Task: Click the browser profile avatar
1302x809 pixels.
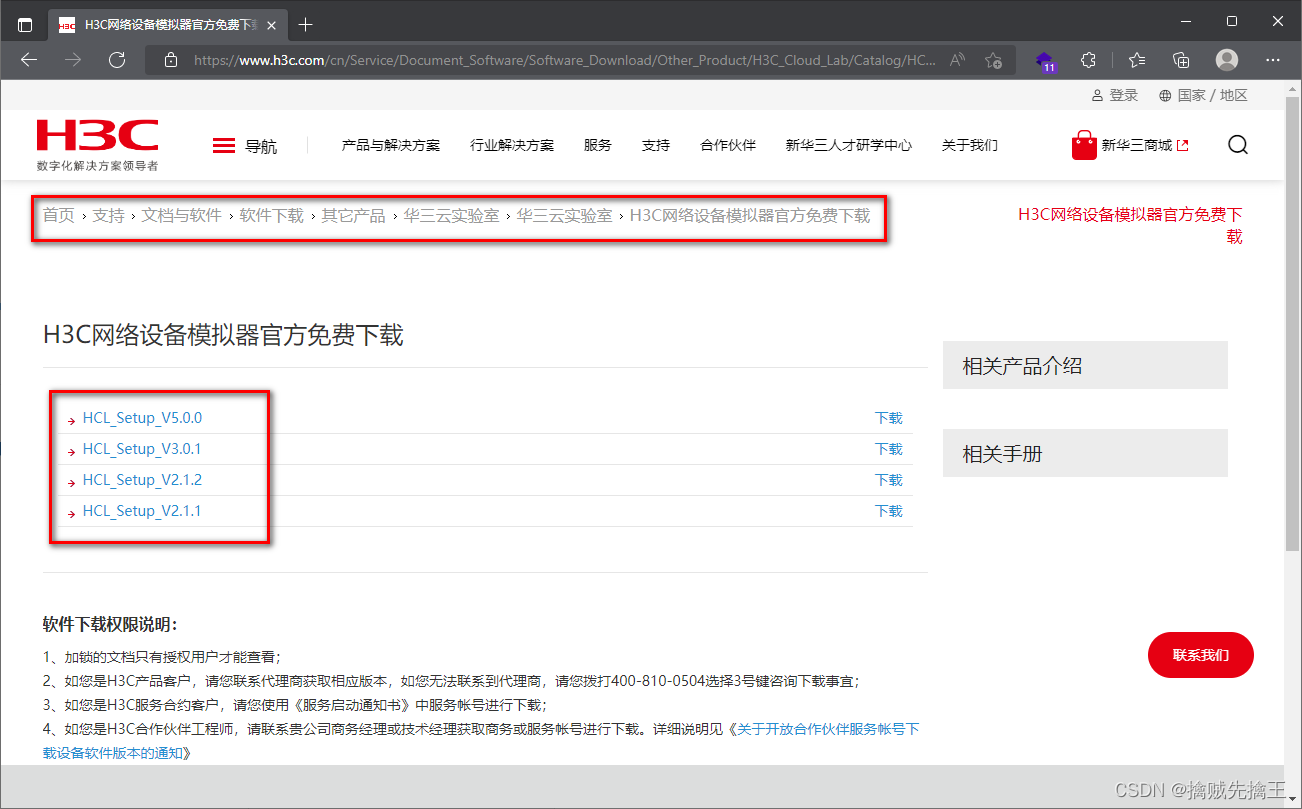Action: pos(1226,60)
